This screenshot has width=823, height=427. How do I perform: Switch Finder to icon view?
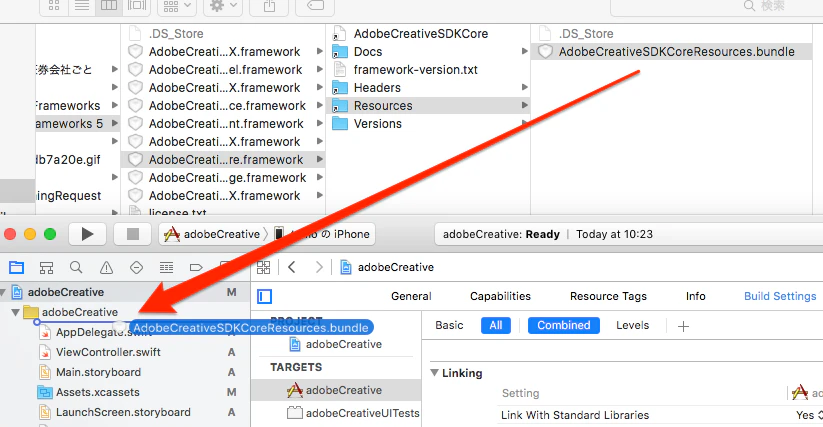pyautogui.click(x=54, y=6)
